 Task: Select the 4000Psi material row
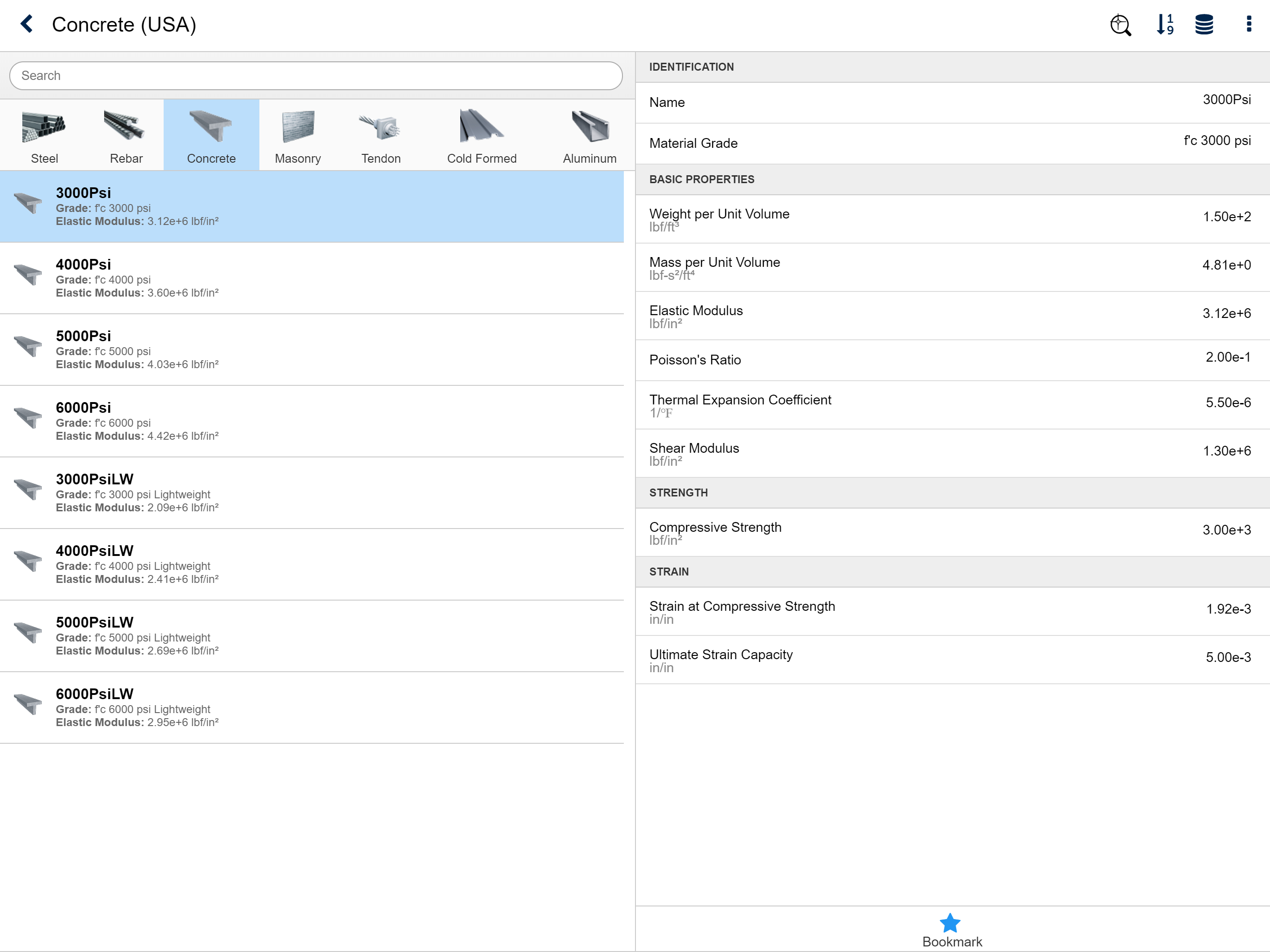pos(312,278)
